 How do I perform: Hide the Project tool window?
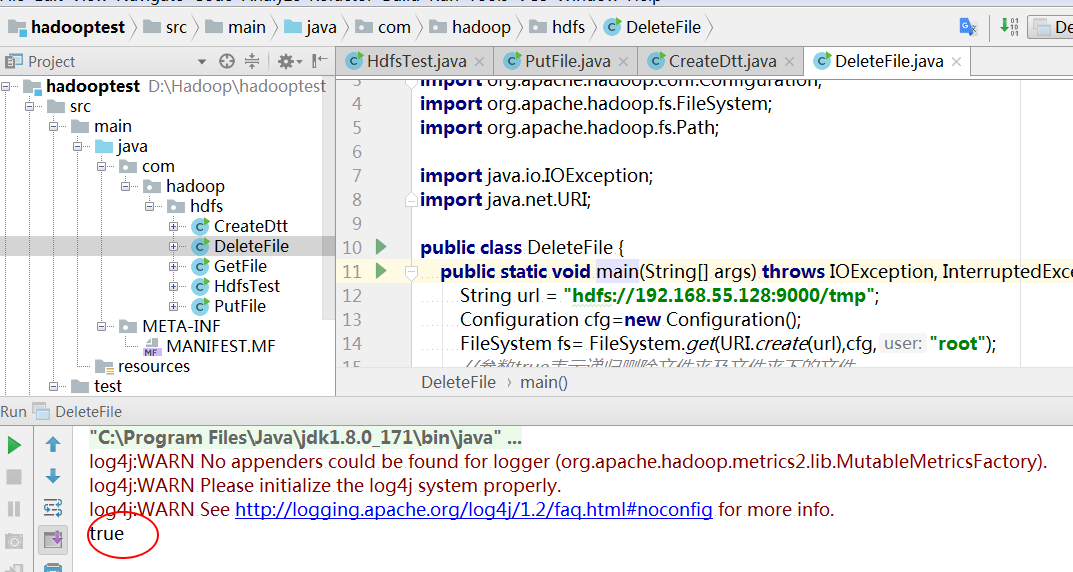pos(319,62)
